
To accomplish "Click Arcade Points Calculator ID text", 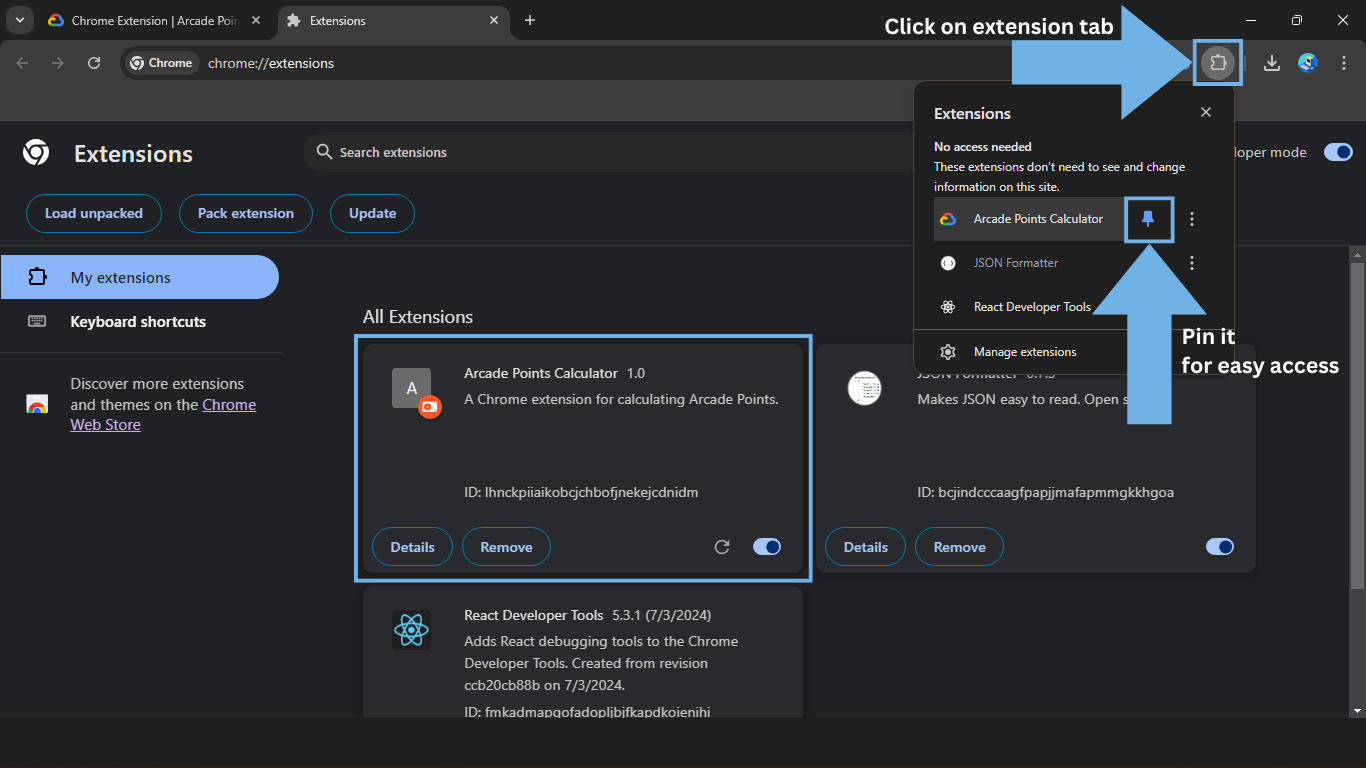I will (x=581, y=492).
